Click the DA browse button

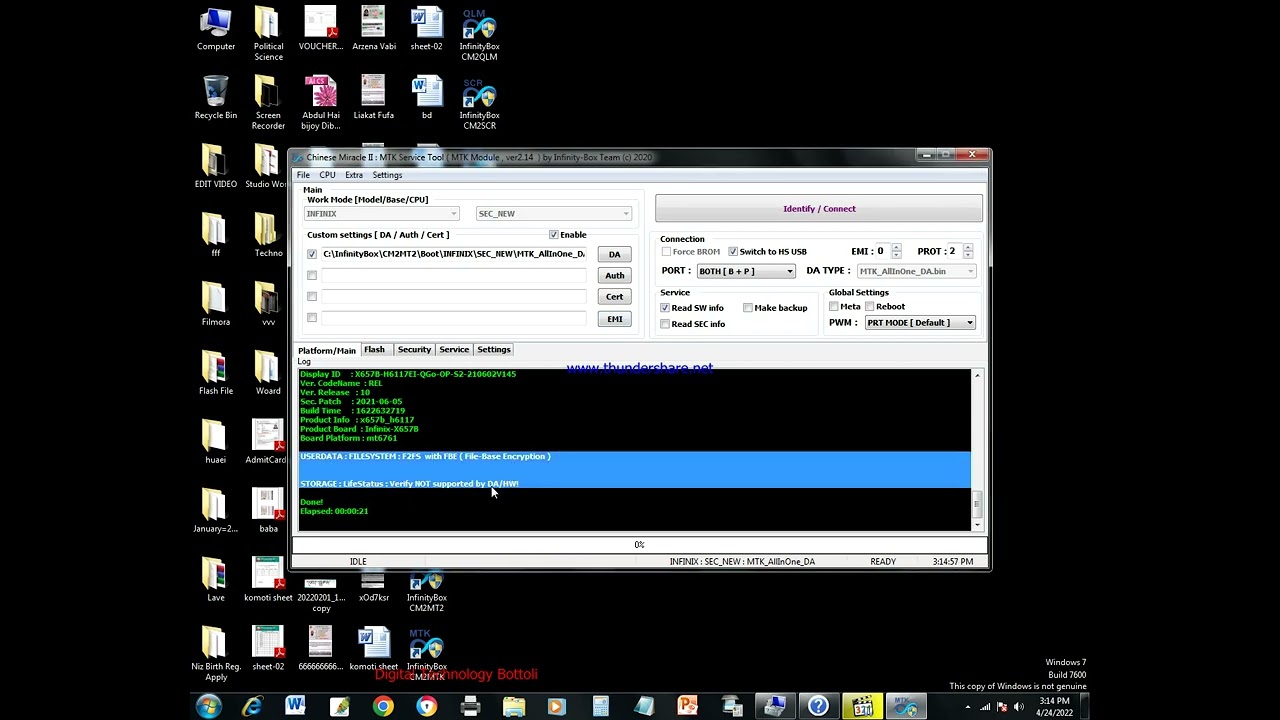click(614, 255)
